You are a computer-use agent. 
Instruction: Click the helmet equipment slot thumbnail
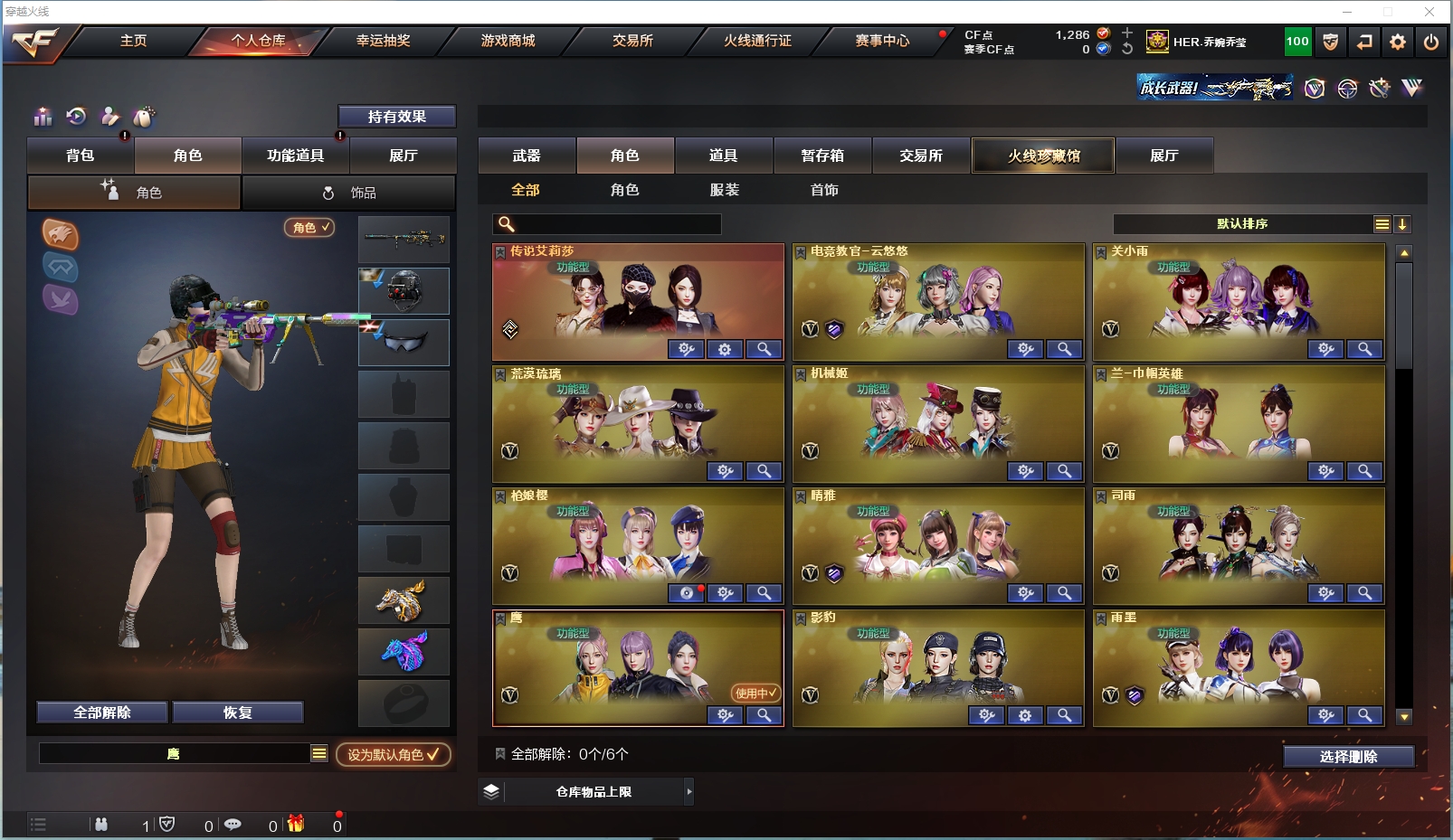(404, 290)
